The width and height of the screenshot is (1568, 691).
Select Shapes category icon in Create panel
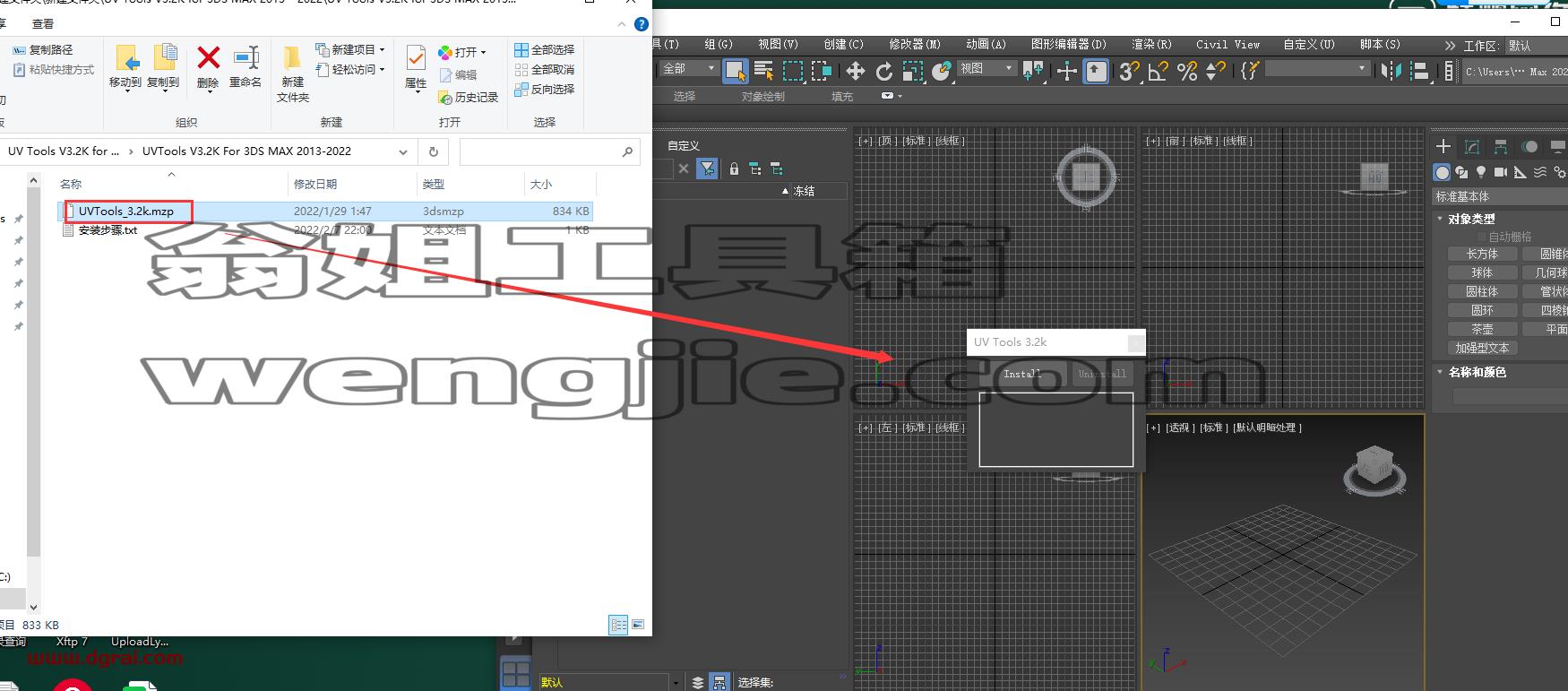[1461, 172]
